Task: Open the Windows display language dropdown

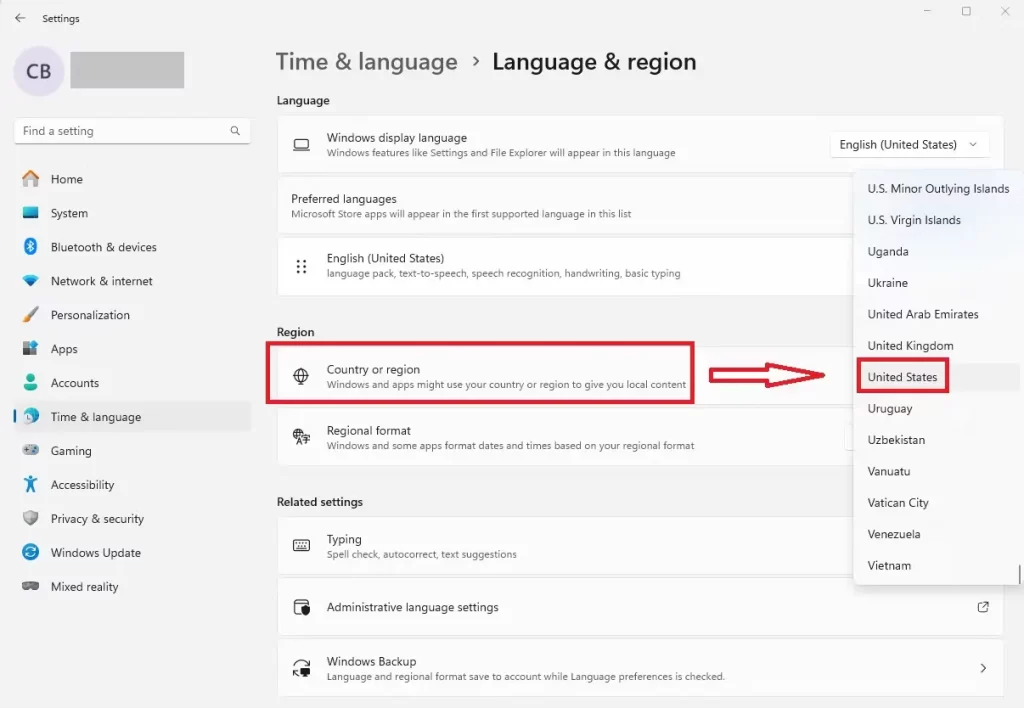Action: (909, 144)
